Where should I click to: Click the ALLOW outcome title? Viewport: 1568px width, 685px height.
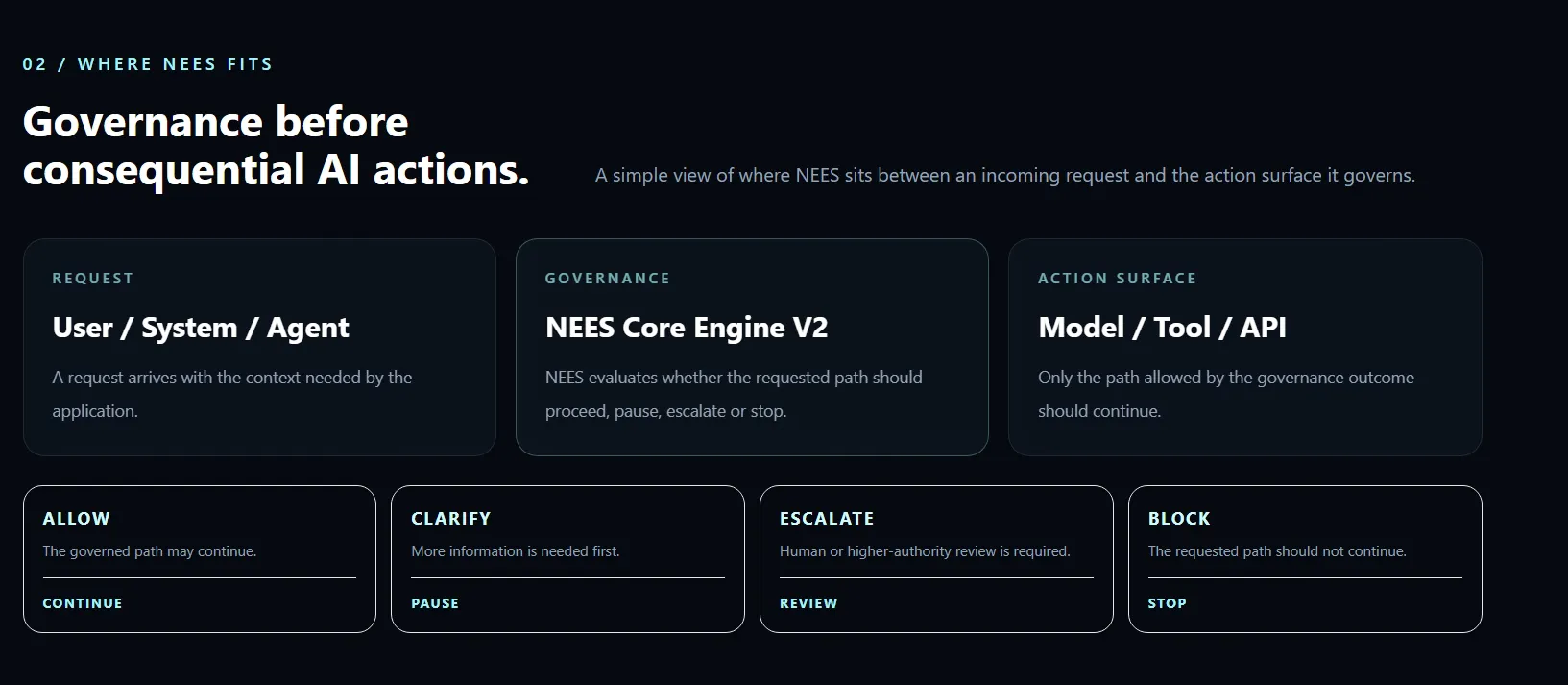pos(77,519)
